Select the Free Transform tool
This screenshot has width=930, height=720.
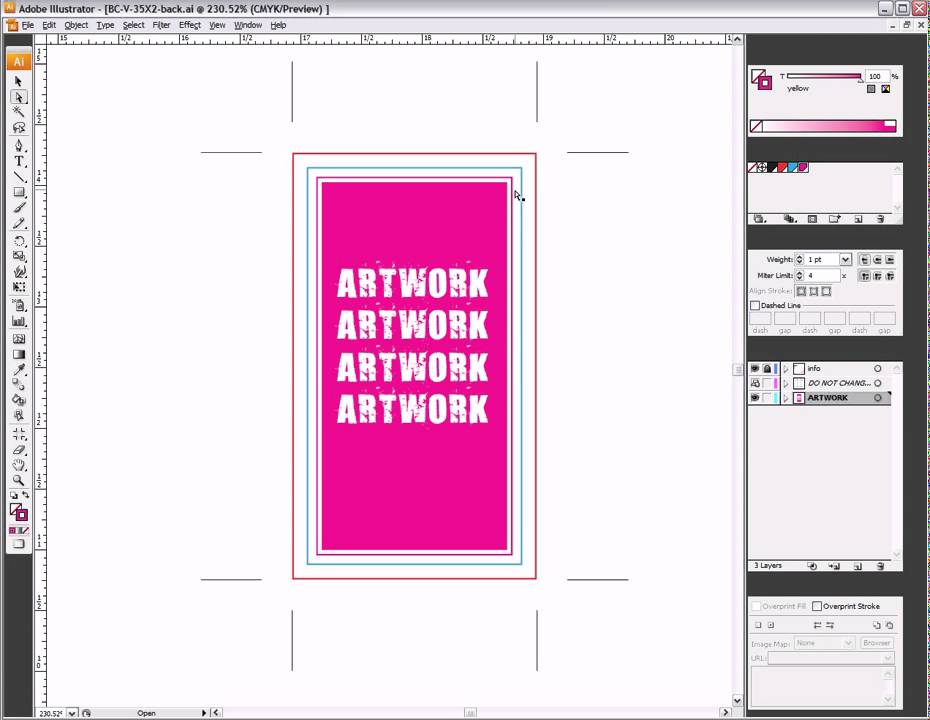pyautogui.click(x=18, y=287)
